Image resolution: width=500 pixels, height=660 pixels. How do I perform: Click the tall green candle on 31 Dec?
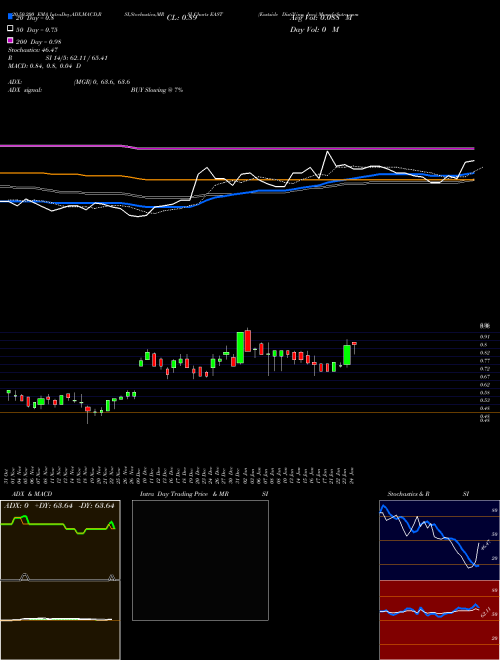coord(240,348)
